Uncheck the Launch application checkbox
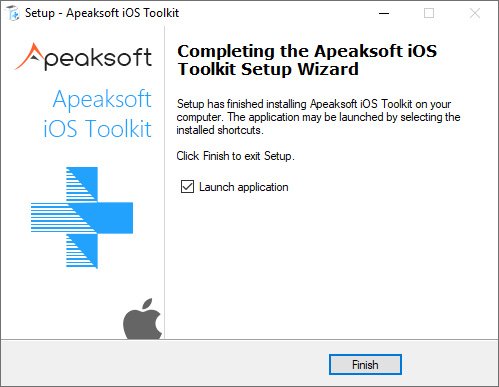 (187, 187)
